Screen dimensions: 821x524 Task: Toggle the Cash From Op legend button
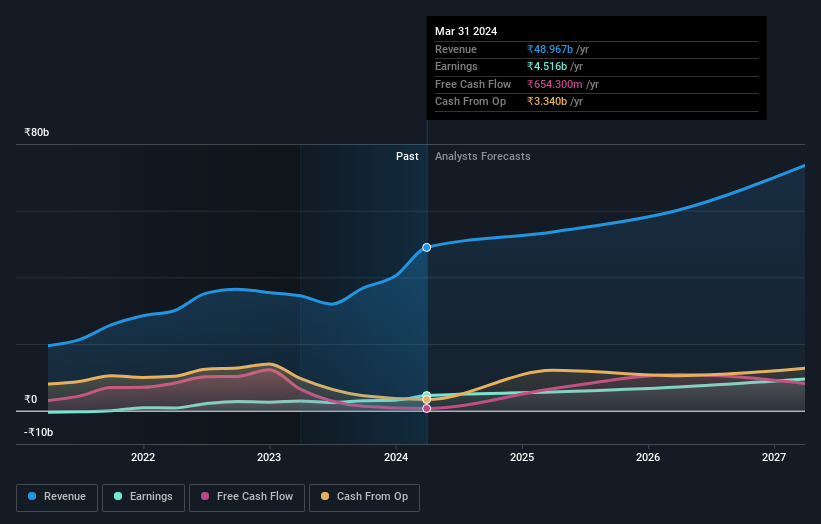point(364,497)
